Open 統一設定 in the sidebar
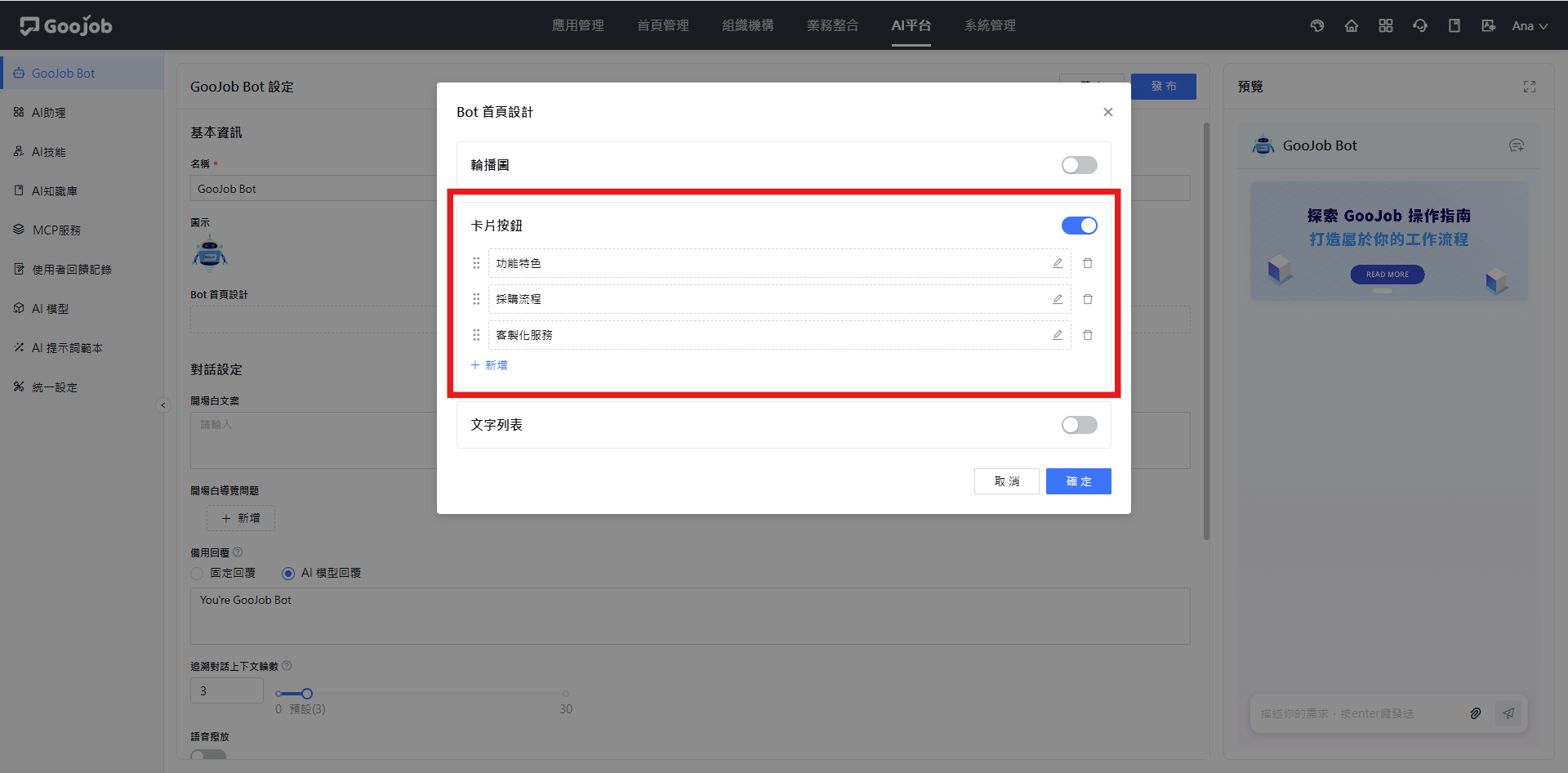 click(82, 386)
